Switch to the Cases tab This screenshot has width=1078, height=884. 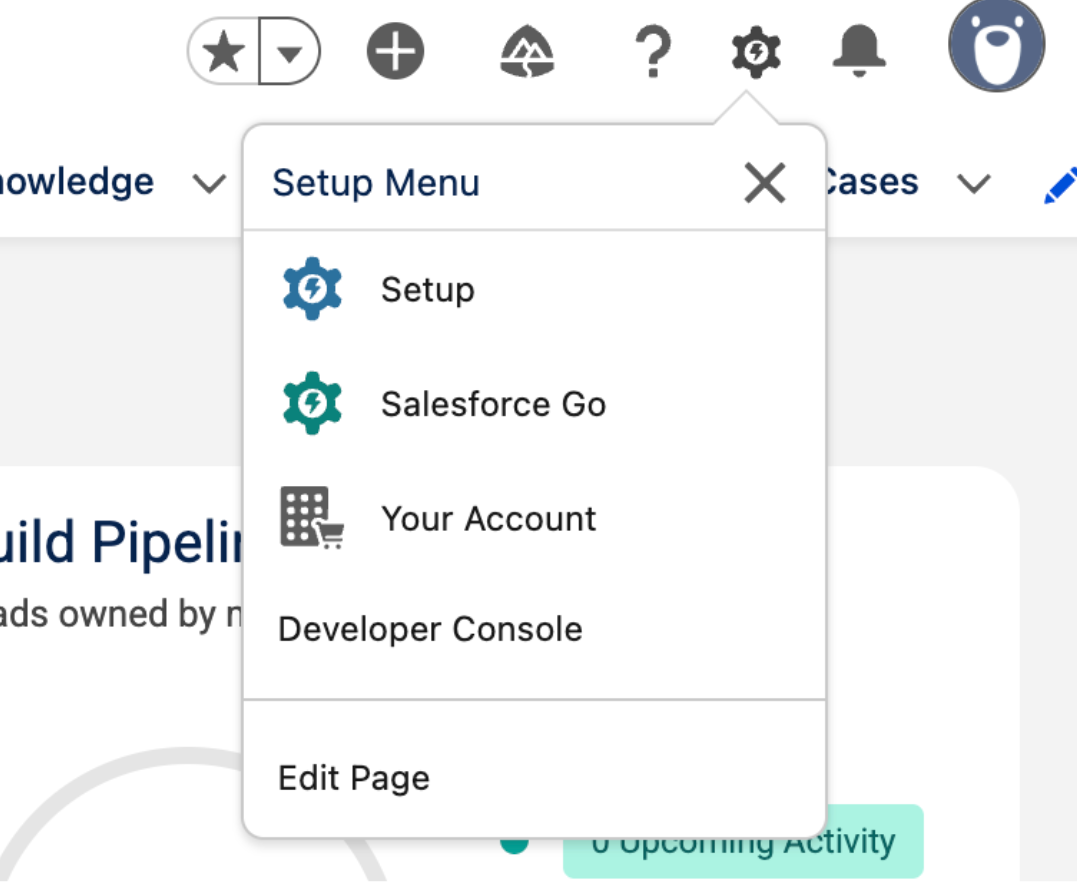(x=868, y=182)
